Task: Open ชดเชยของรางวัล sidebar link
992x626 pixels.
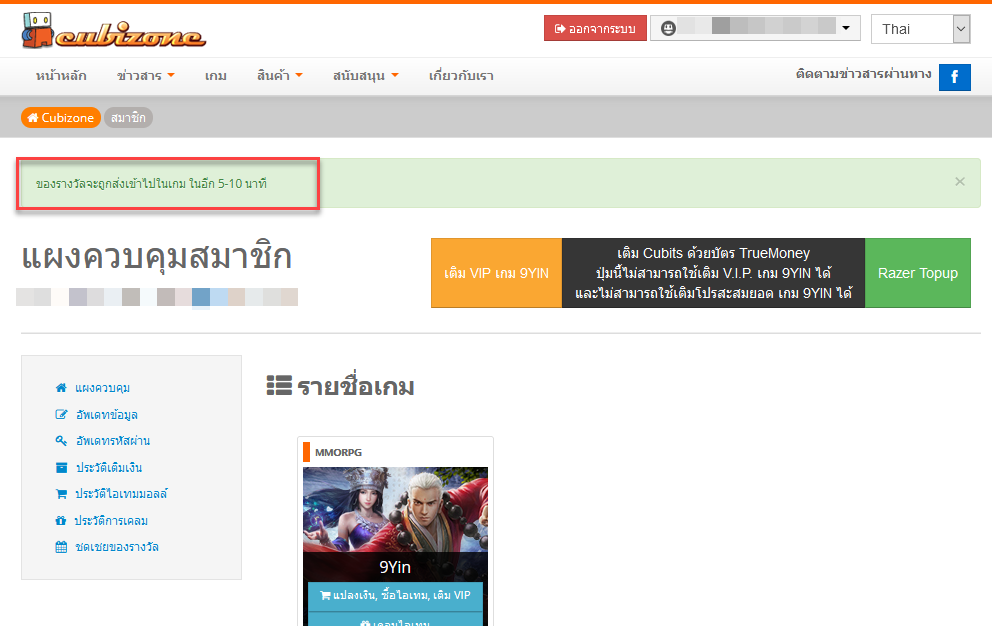Action: pyautogui.click(x=116, y=547)
